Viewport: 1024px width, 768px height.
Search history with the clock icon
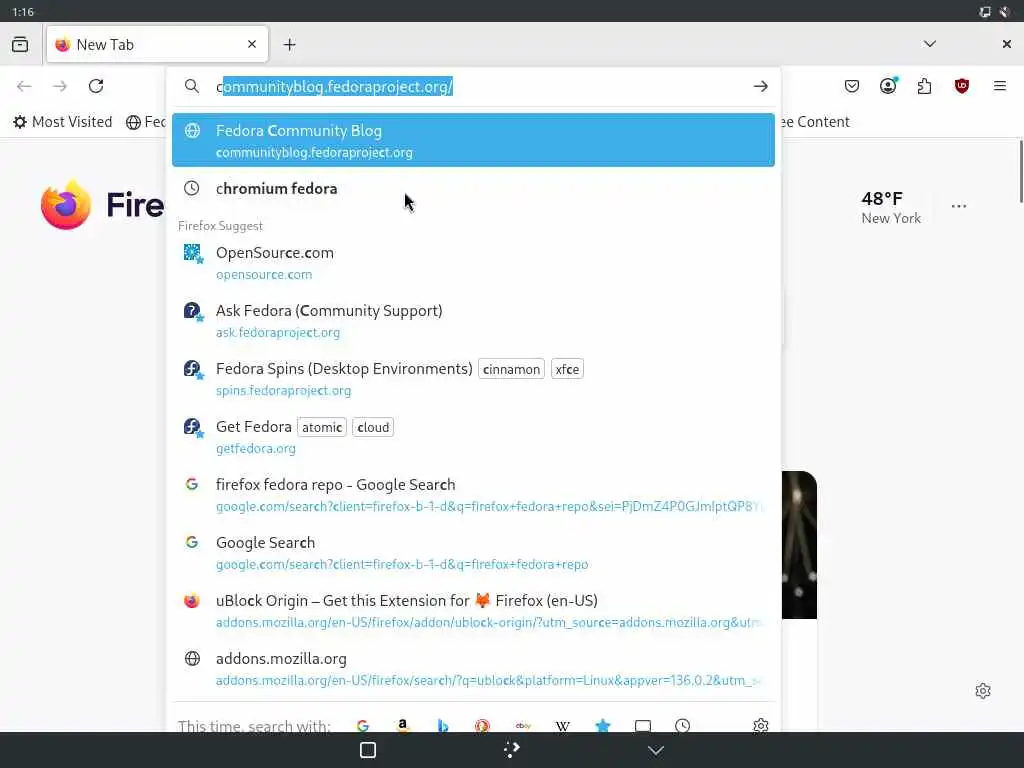pos(682,725)
